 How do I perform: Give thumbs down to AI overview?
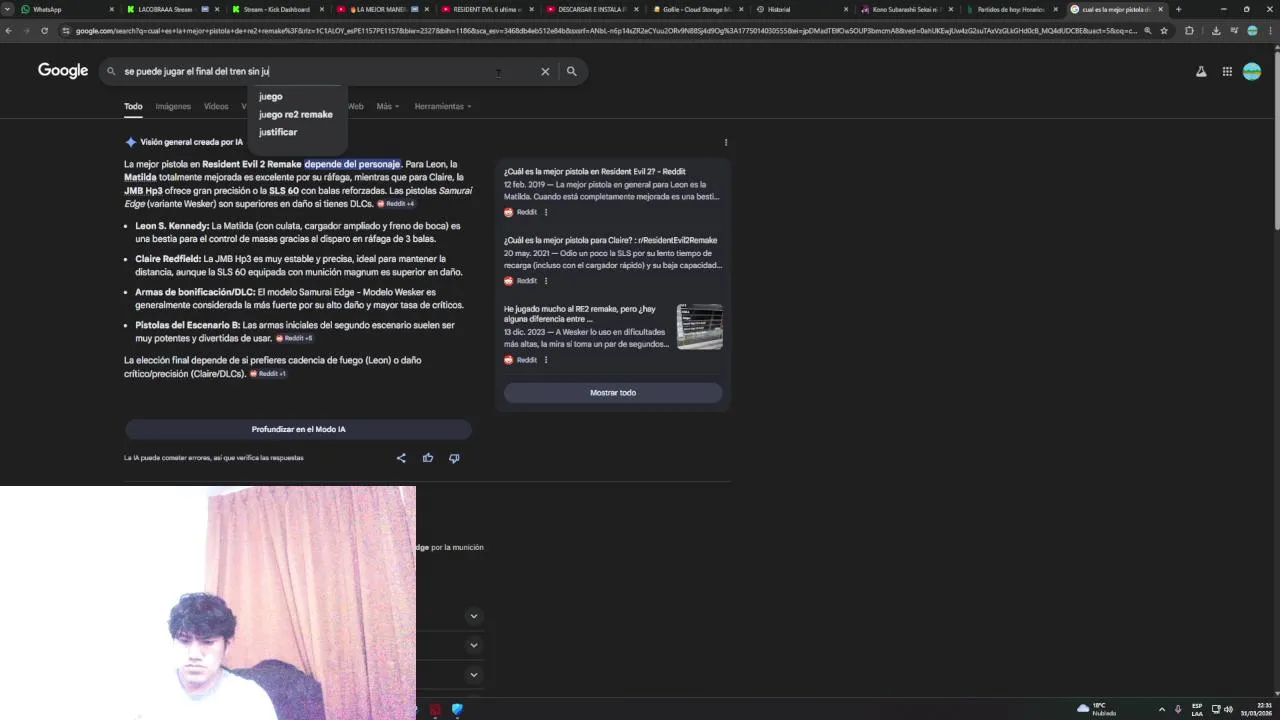coord(454,458)
